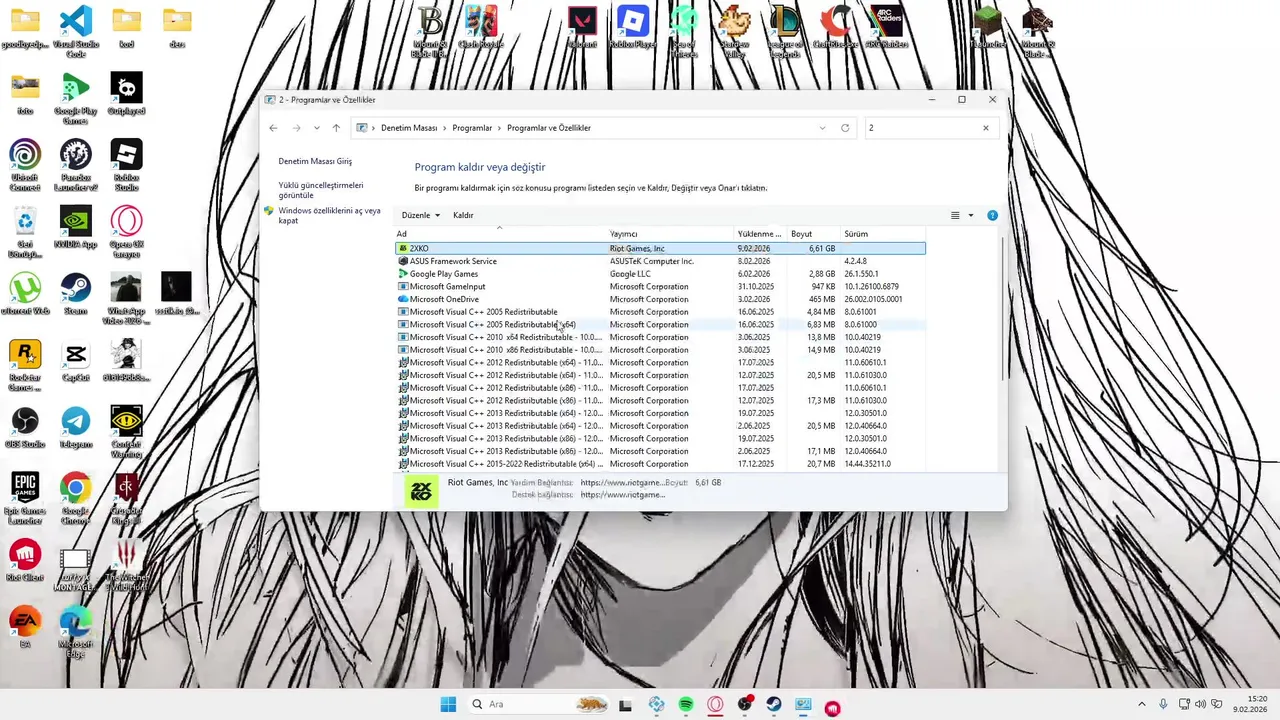
Task: Click the search field in Programs window
Action: [x=920, y=128]
